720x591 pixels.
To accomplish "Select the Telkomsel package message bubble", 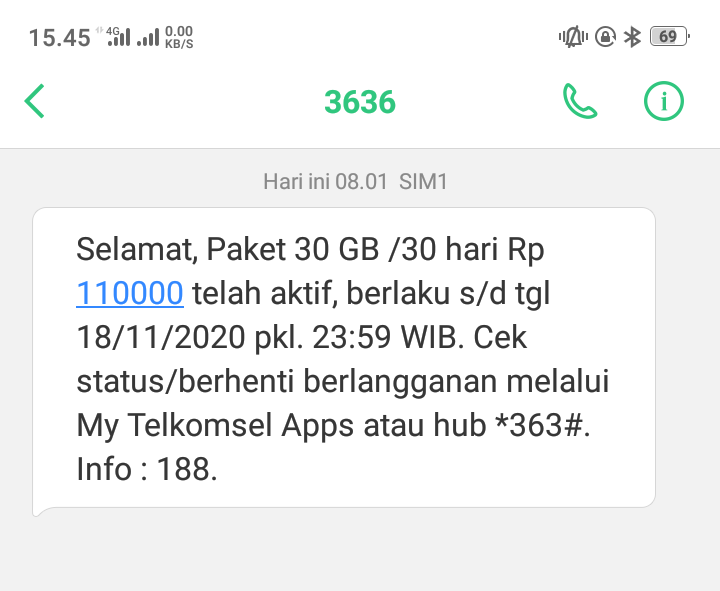I will coord(344,359).
